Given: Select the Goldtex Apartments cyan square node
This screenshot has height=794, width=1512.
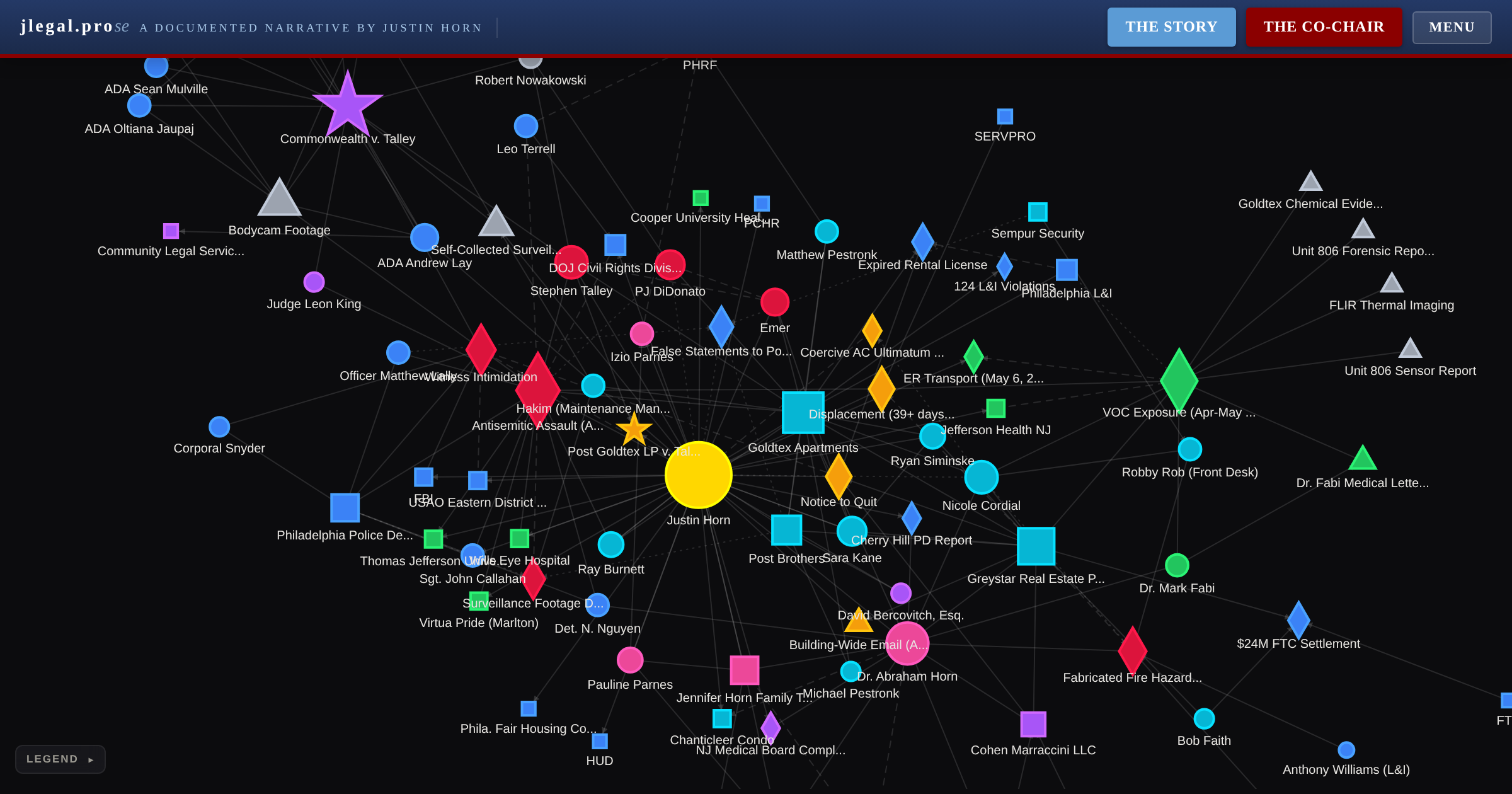Looking at the screenshot, I should click(x=803, y=413).
